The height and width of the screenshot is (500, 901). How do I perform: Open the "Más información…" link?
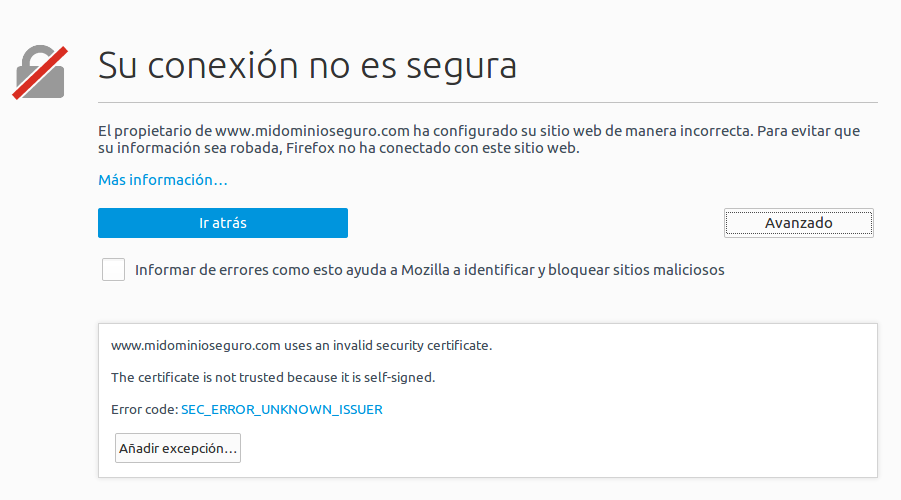pyautogui.click(x=163, y=180)
